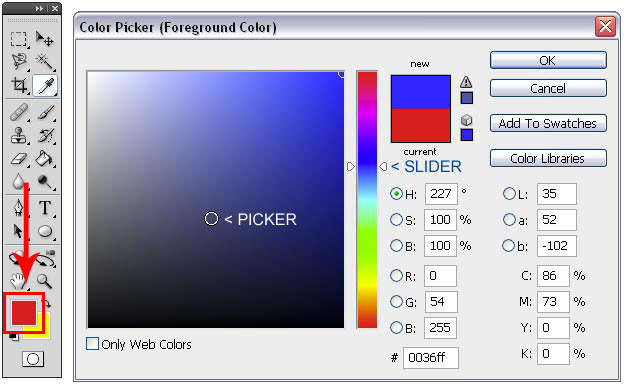Click the b field showing -102
The width and height of the screenshot is (625, 388).
pyautogui.click(x=557, y=246)
